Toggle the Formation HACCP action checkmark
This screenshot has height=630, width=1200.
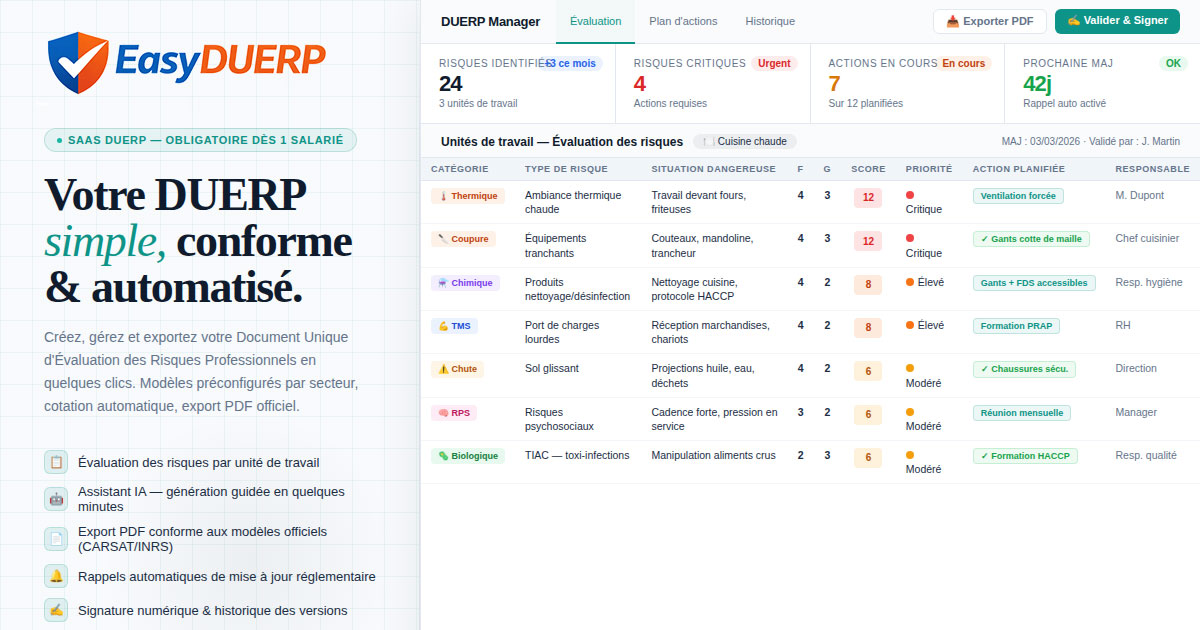click(x=1025, y=455)
